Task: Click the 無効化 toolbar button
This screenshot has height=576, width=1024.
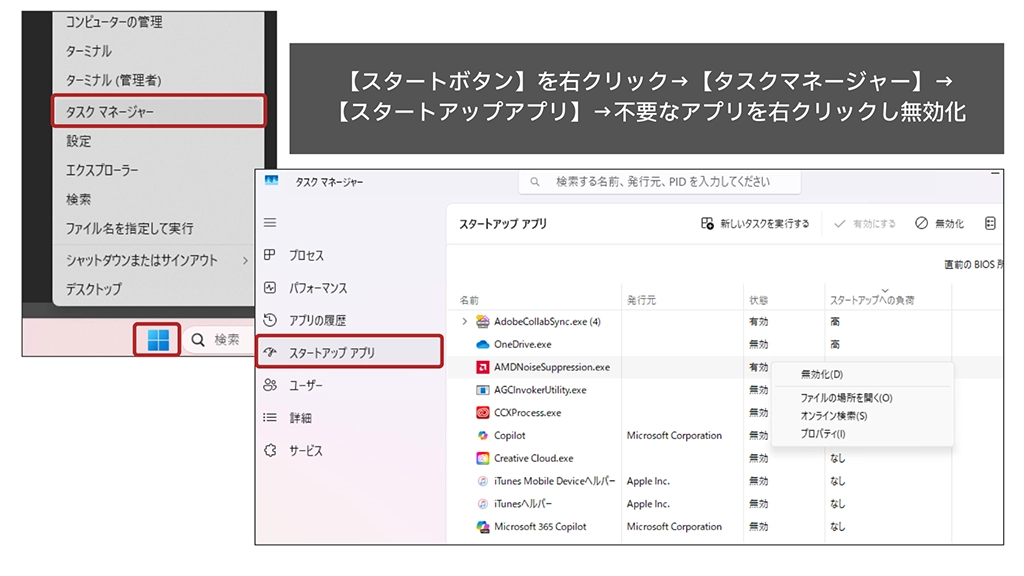Action: [940, 224]
